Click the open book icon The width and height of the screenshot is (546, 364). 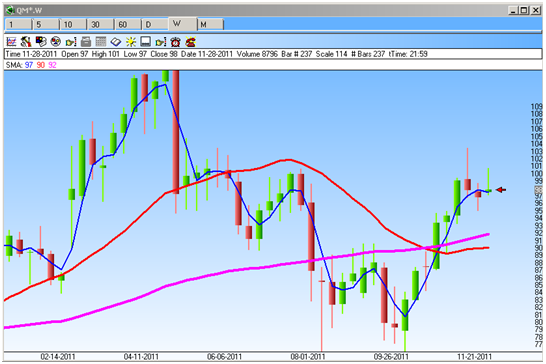[116, 42]
